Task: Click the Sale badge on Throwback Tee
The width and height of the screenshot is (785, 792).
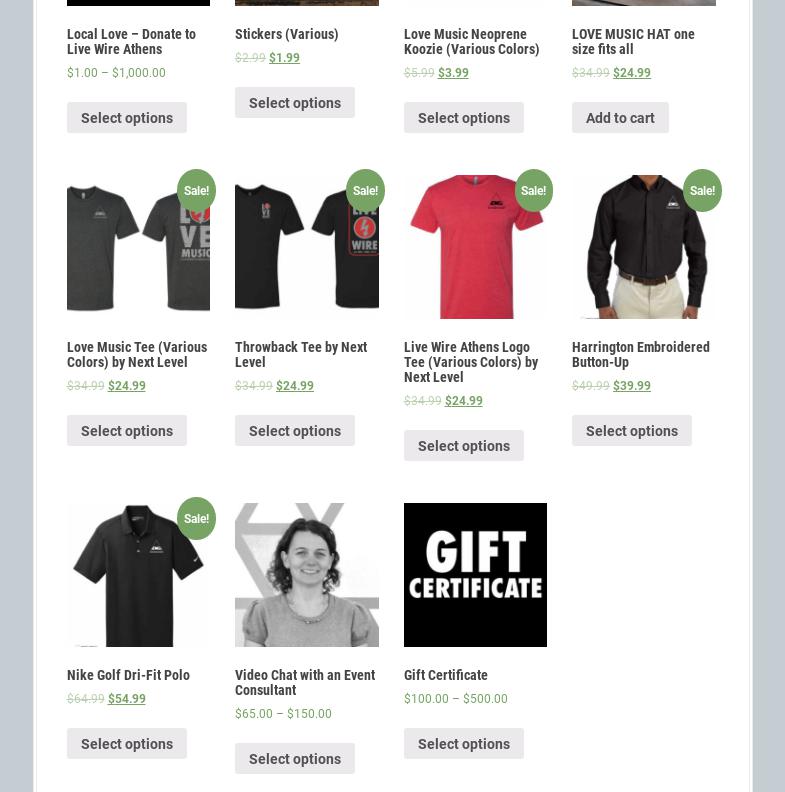Action: coord(365,190)
